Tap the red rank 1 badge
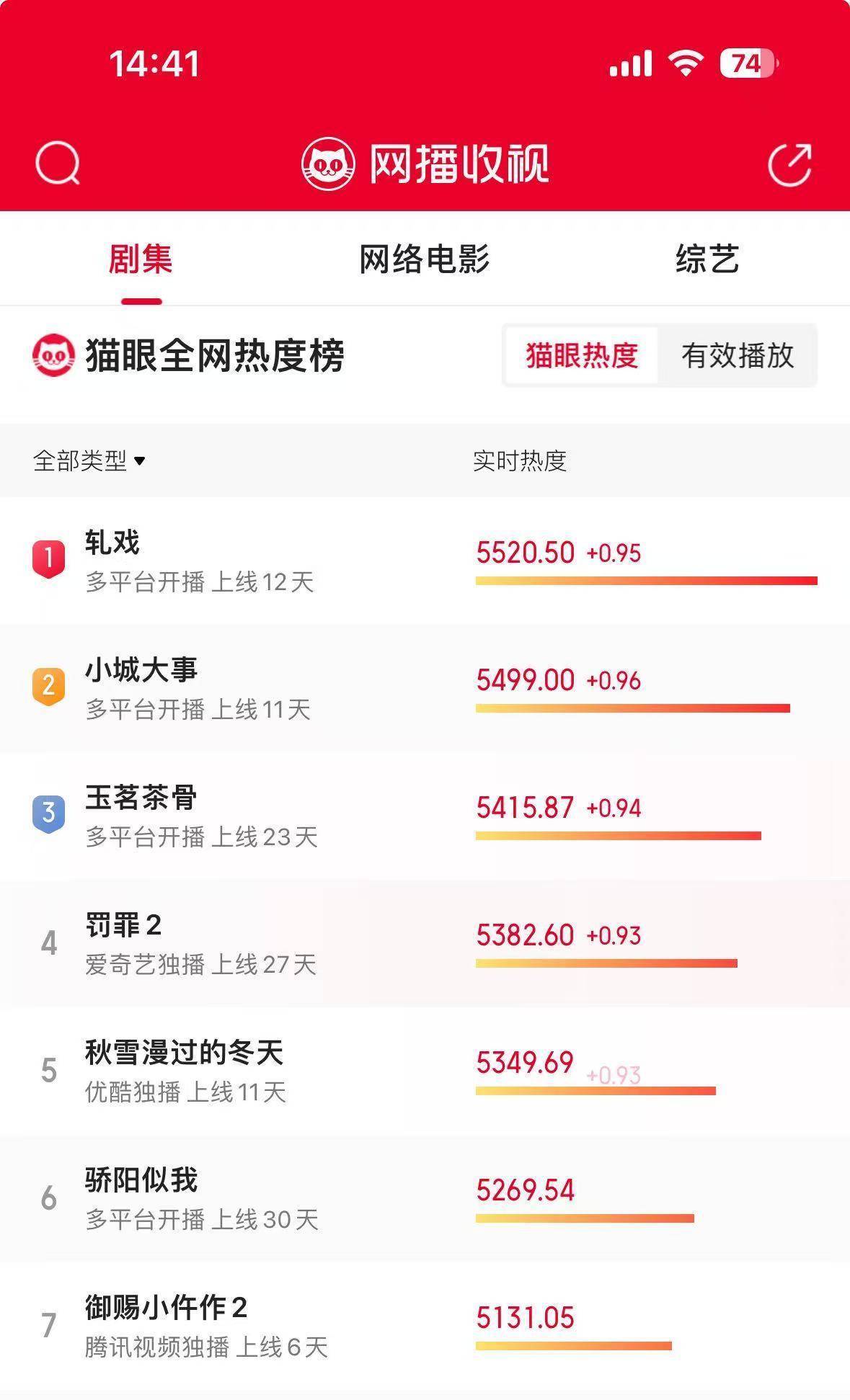This screenshot has width=850, height=1400. (x=48, y=558)
